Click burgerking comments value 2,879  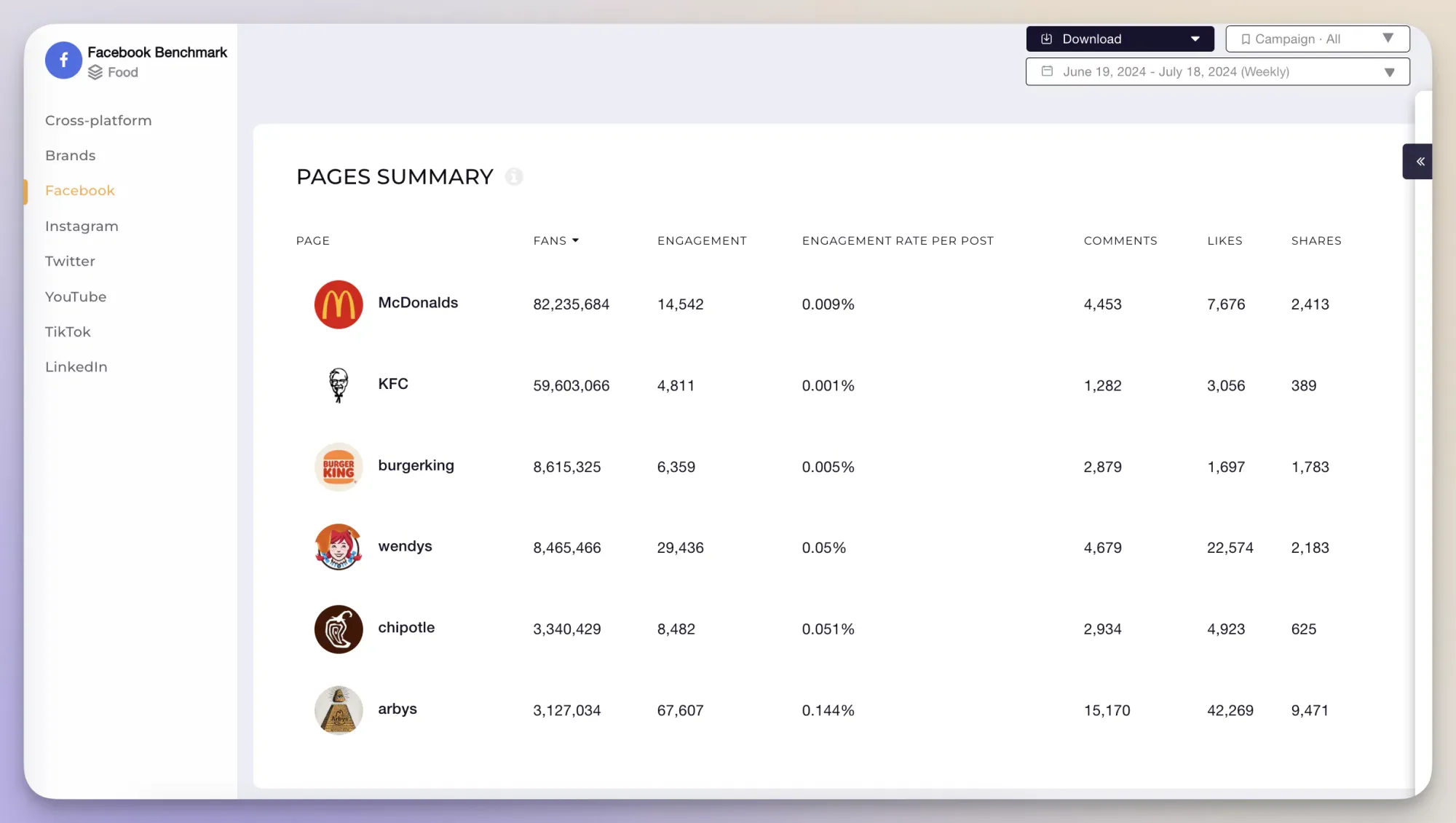coord(1103,467)
